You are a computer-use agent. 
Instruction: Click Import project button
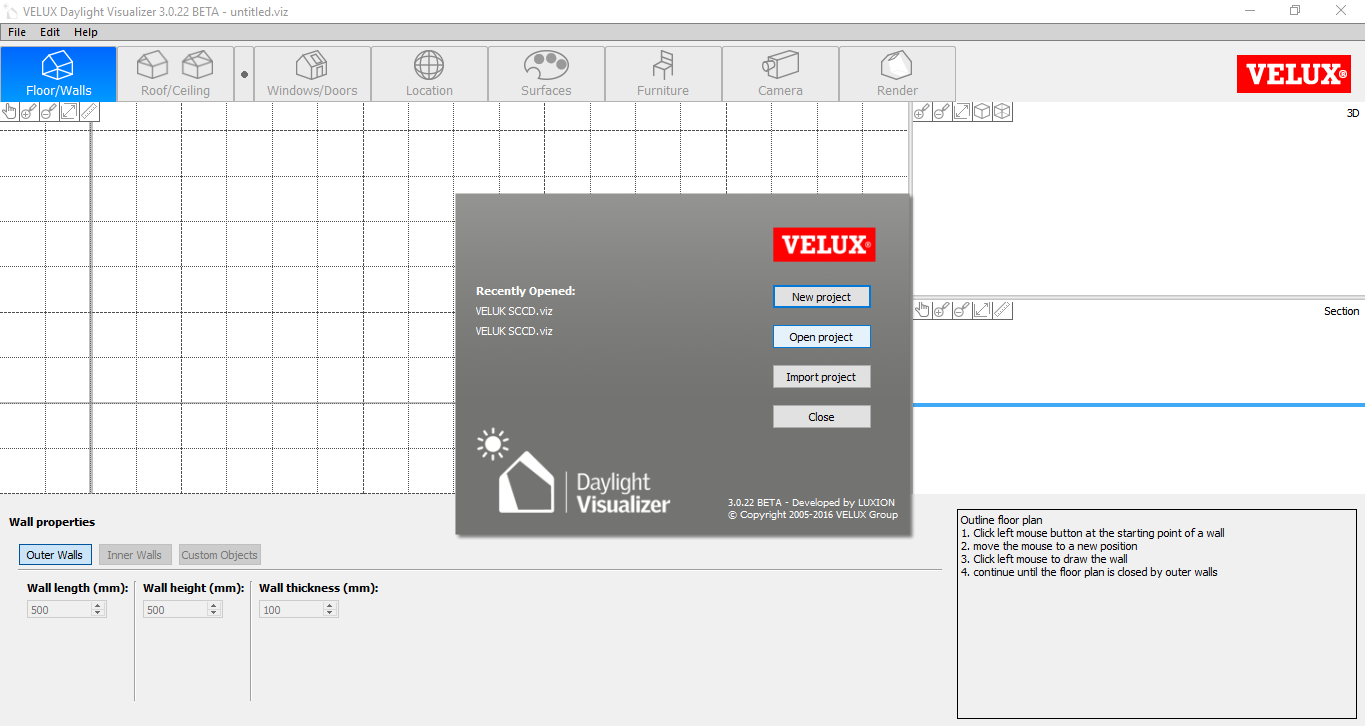[x=822, y=377]
